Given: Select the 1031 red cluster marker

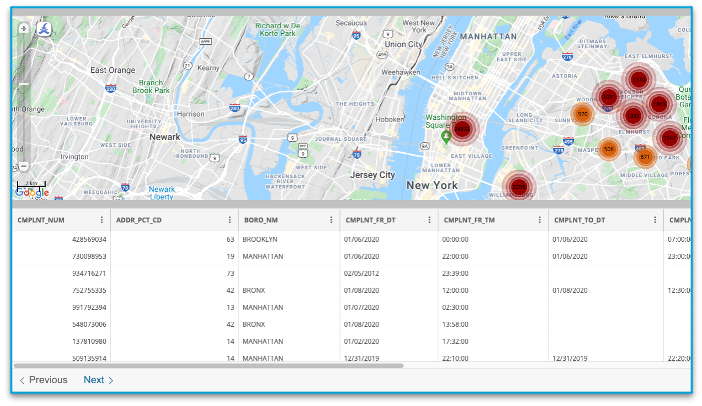Looking at the screenshot, I should pyautogui.click(x=608, y=97).
